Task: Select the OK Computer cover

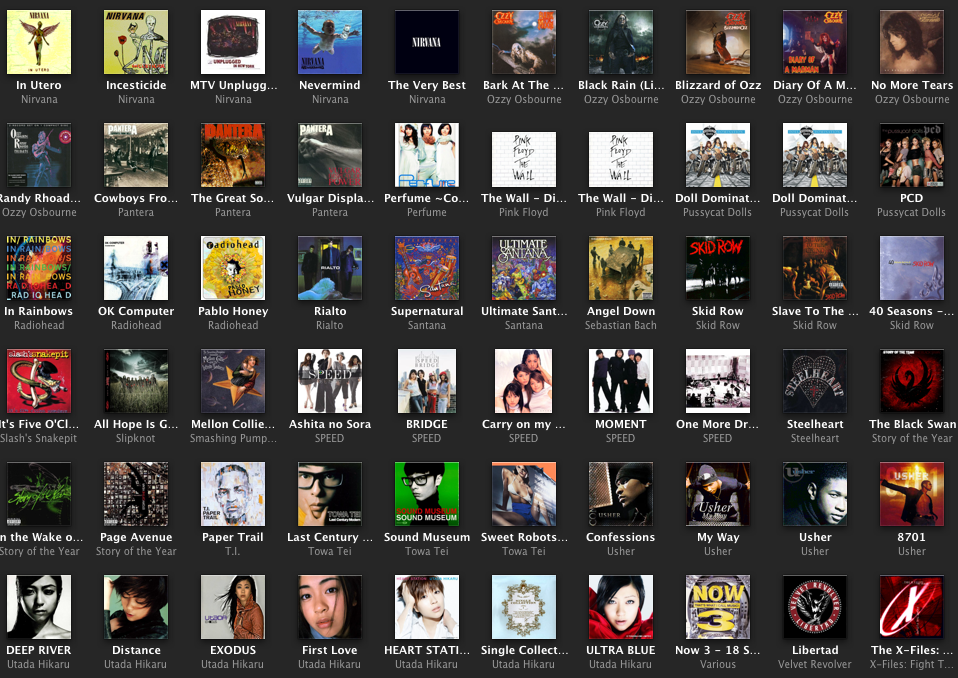Action: click(x=136, y=268)
